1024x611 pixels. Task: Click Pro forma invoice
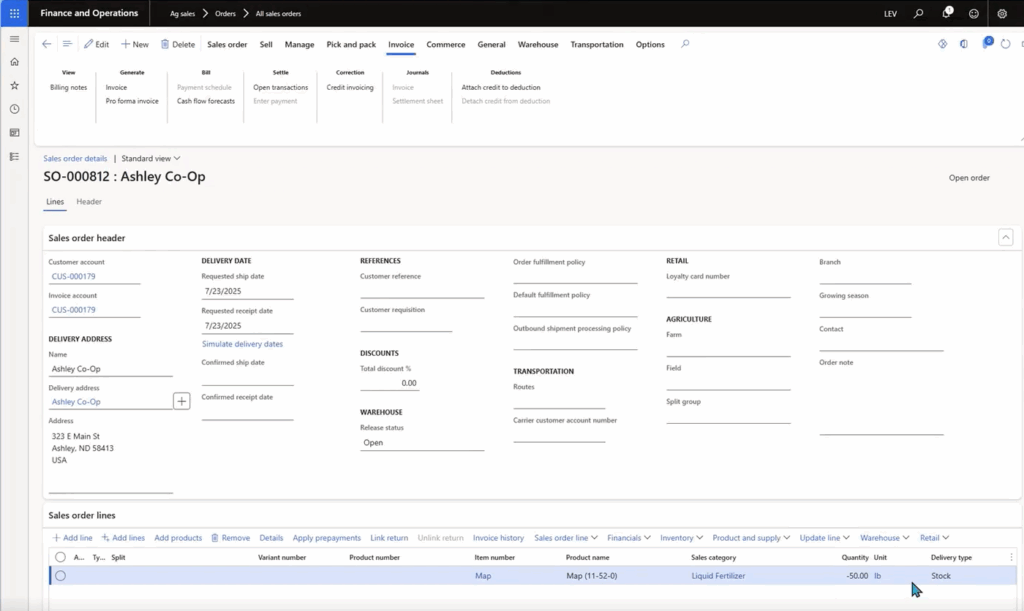(132, 101)
